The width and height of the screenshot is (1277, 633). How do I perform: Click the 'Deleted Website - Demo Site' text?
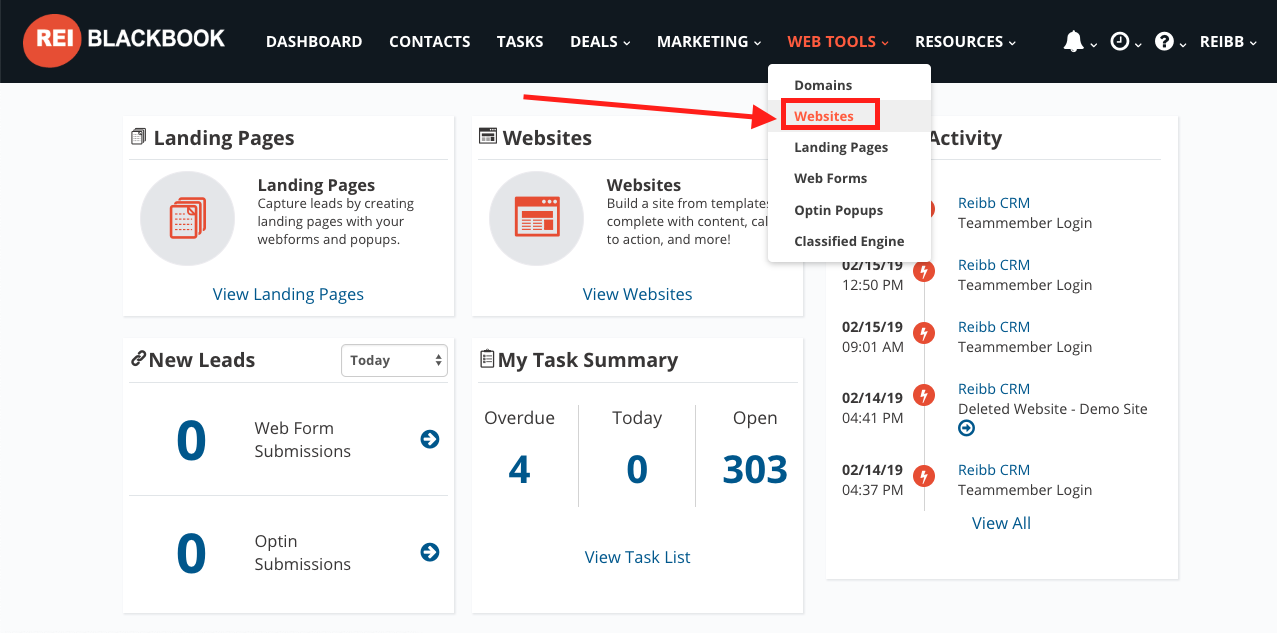coord(1053,409)
